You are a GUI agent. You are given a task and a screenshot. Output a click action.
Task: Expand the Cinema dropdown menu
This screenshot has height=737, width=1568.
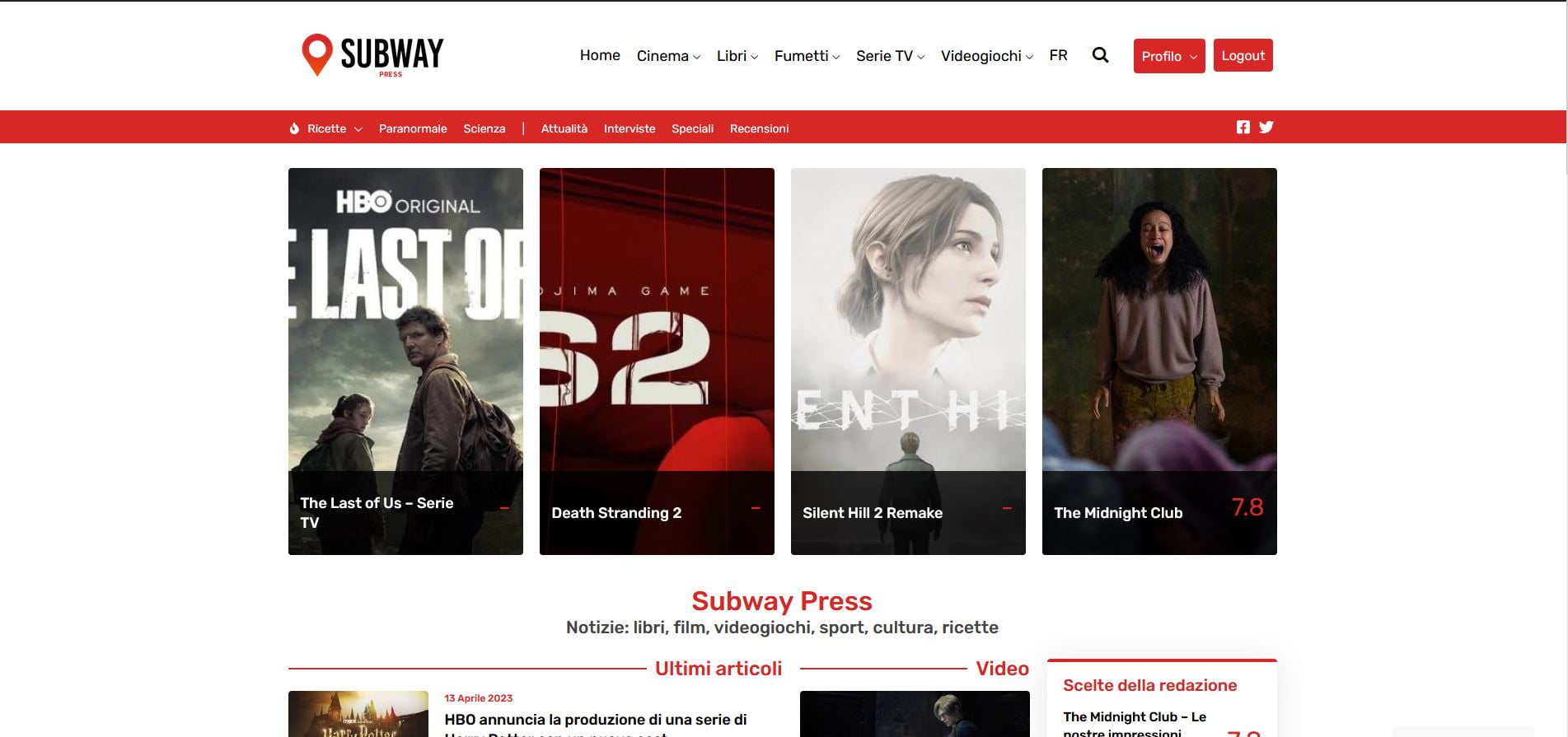tap(668, 56)
